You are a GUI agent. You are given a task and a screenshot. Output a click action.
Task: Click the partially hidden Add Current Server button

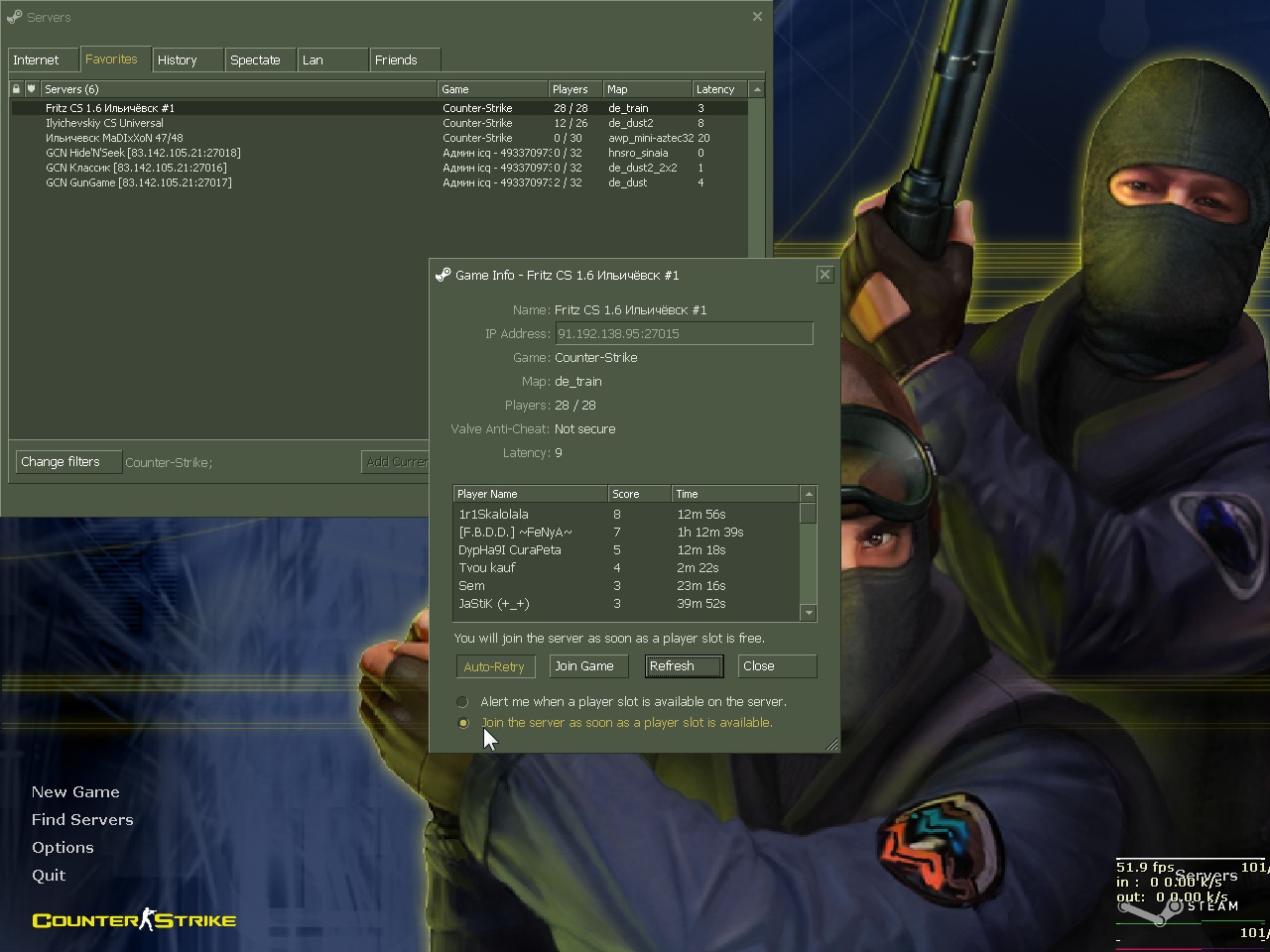click(396, 462)
